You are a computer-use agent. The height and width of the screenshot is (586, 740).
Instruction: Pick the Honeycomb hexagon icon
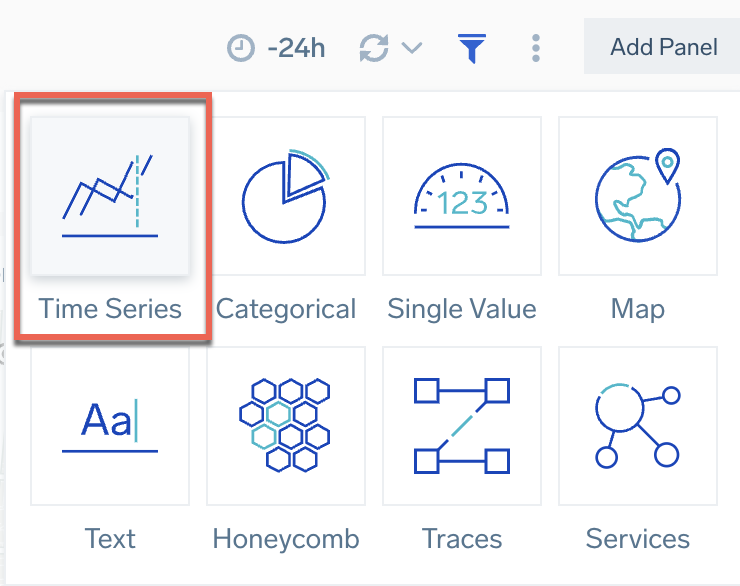click(x=286, y=425)
